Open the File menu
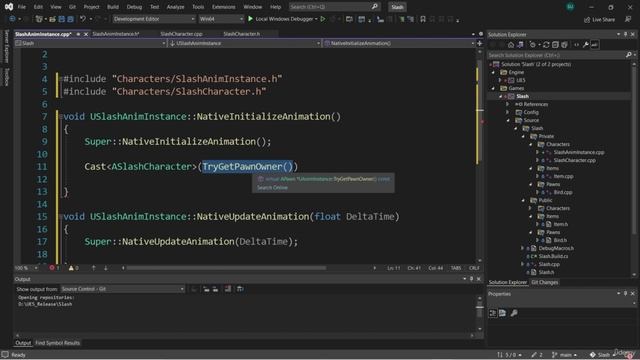 tap(22, 7)
